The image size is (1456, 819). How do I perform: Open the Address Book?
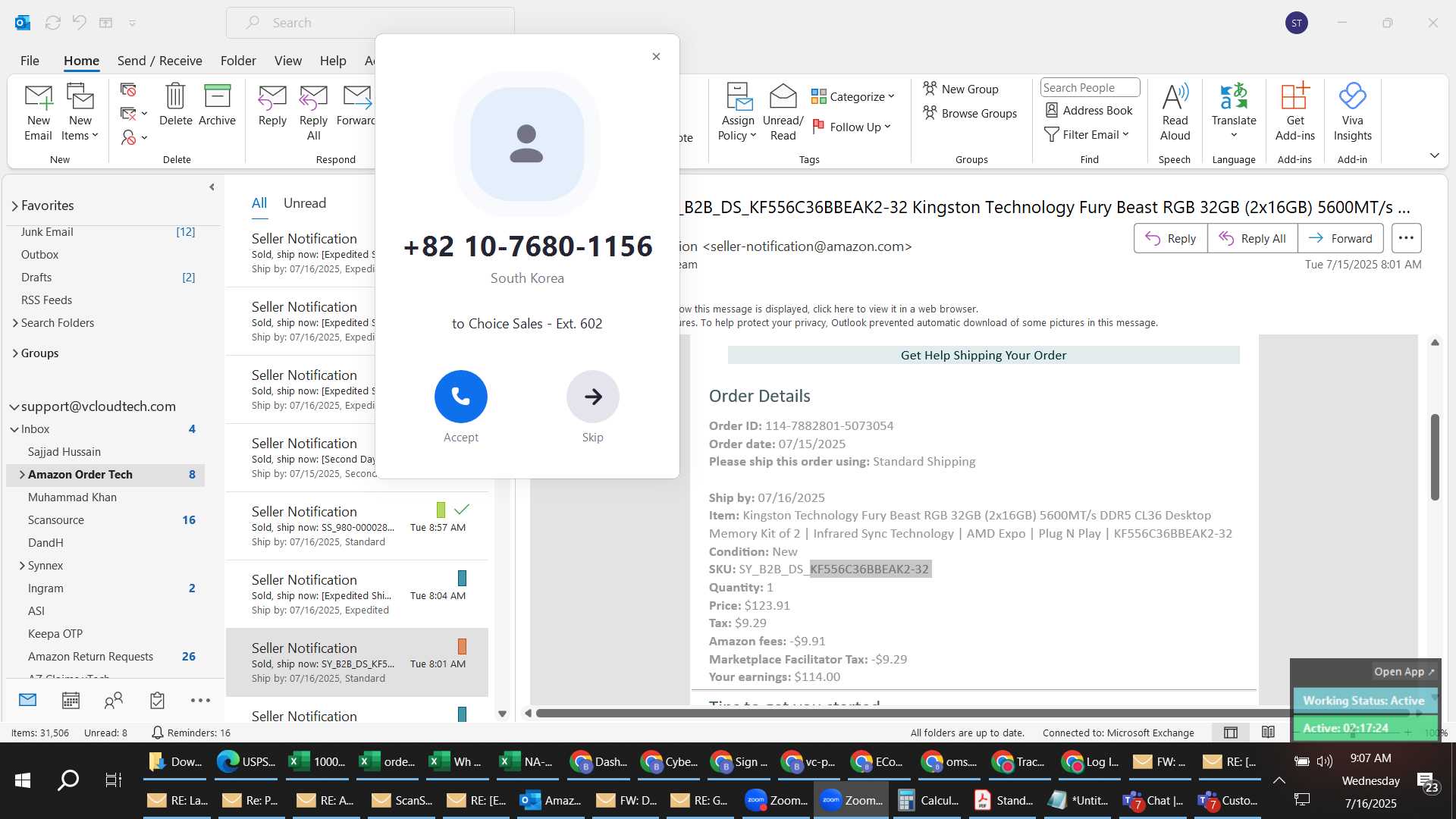click(x=1088, y=110)
